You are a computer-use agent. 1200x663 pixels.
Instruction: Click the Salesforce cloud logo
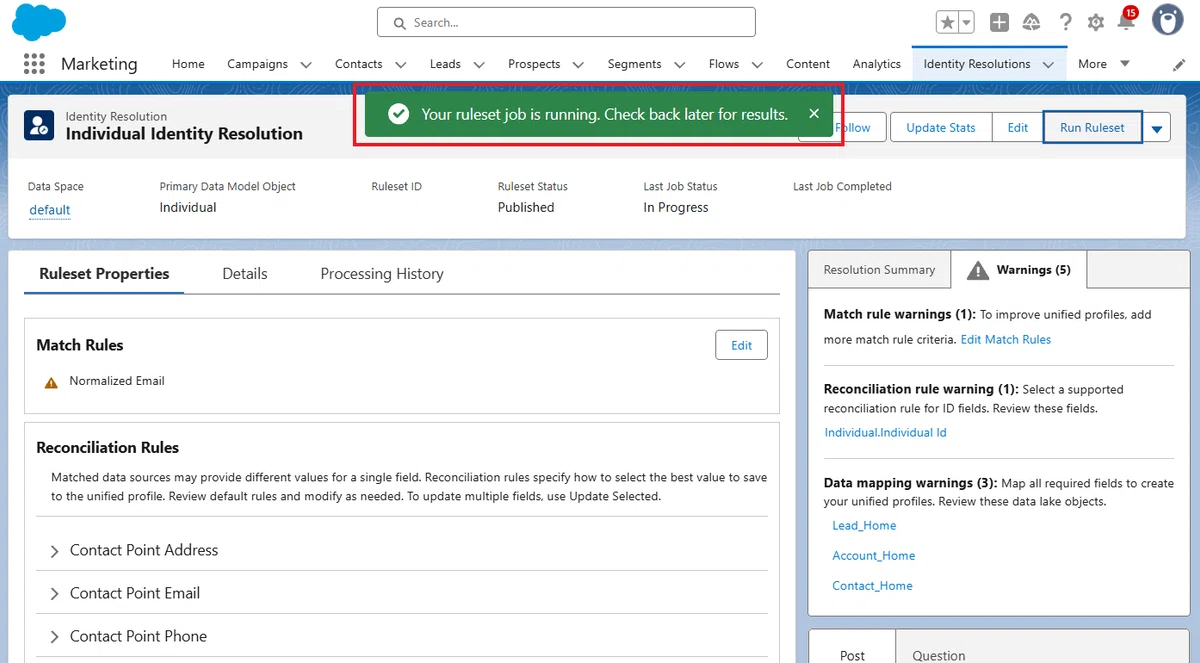coord(39,22)
